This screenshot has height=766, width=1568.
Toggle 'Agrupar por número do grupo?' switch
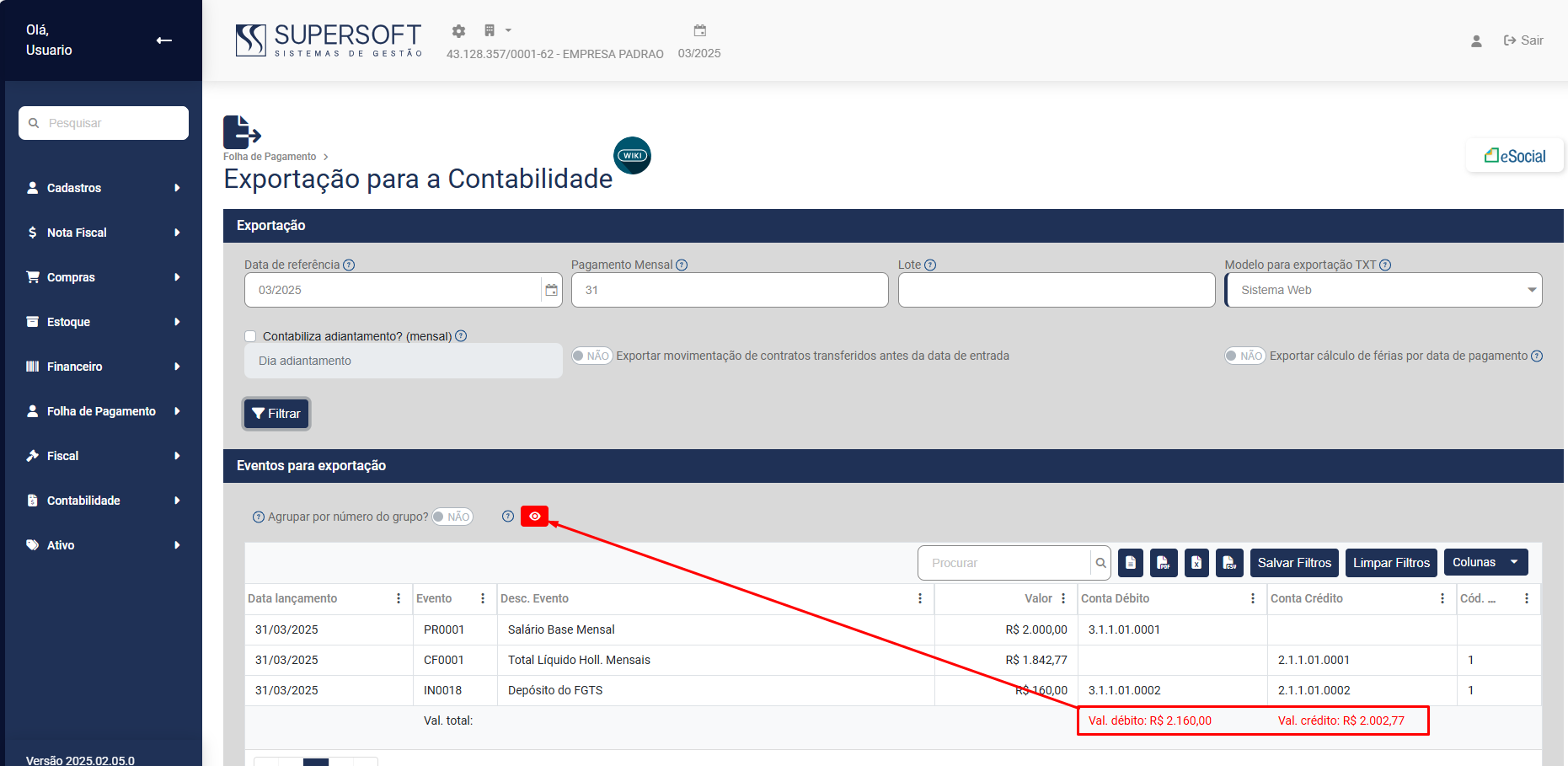(x=452, y=517)
